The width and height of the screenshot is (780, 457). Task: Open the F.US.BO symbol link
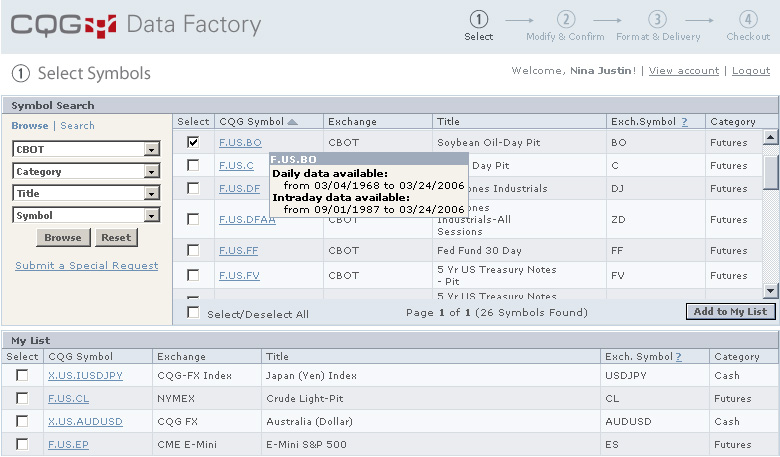240,143
